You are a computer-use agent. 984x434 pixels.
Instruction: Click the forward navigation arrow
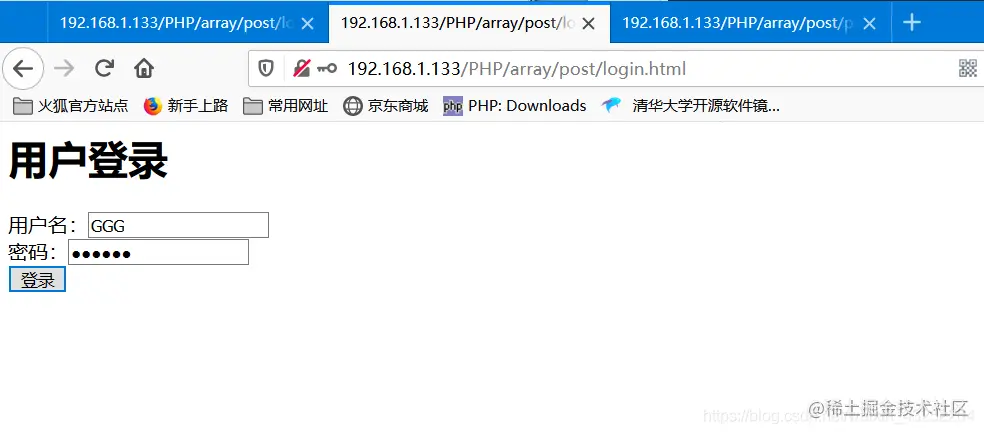[64, 68]
